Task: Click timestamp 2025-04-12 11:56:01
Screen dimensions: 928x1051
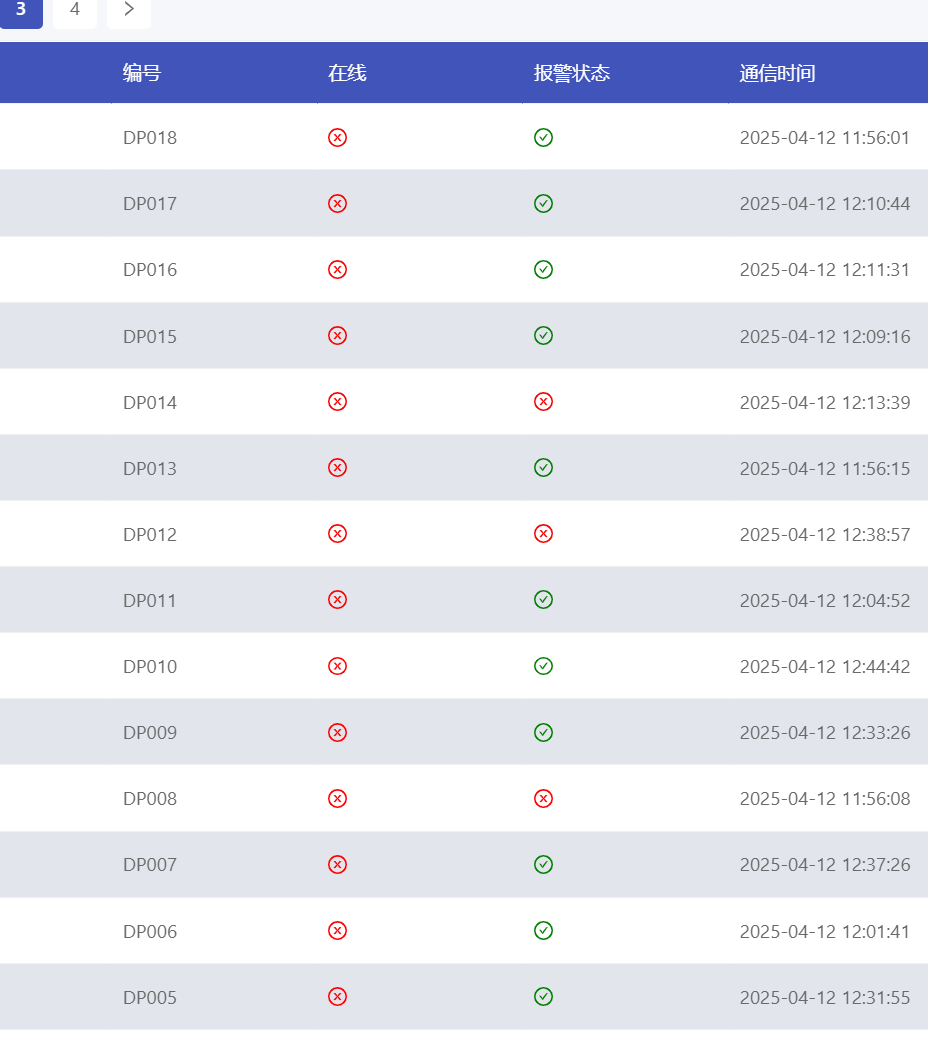Action: click(825, 137)
